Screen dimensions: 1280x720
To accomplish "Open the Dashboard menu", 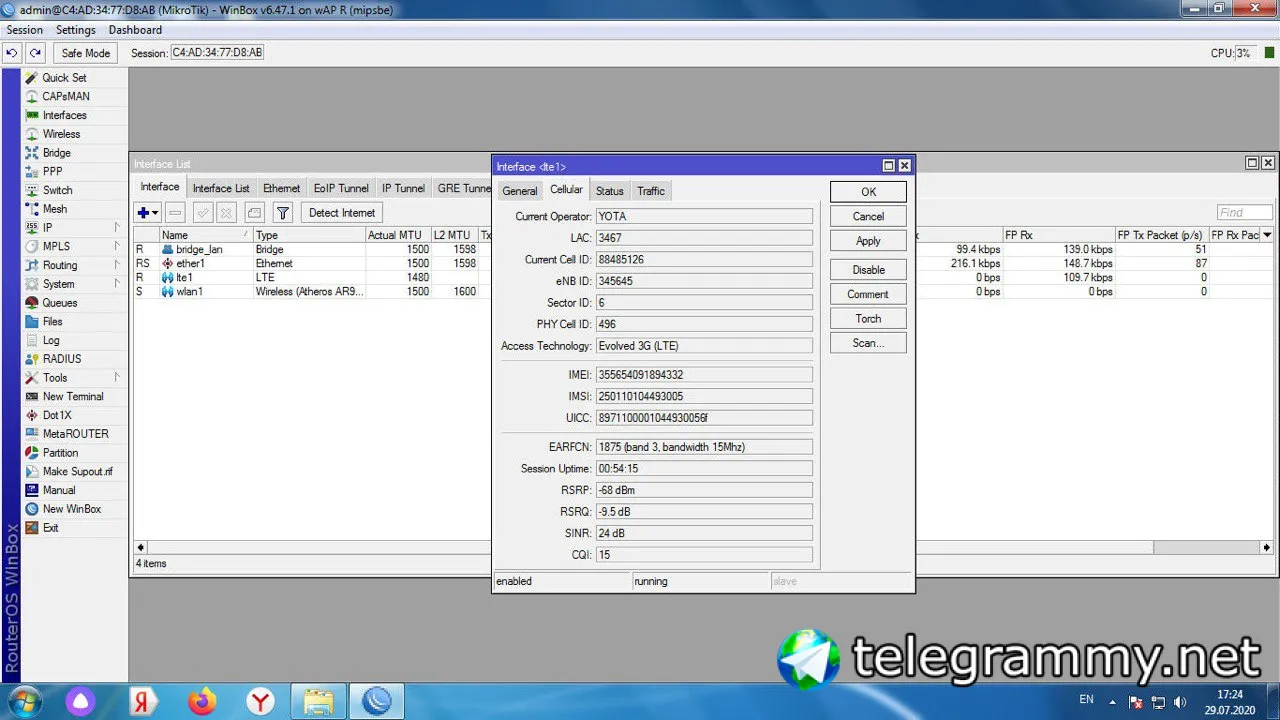I will point(135,30).
